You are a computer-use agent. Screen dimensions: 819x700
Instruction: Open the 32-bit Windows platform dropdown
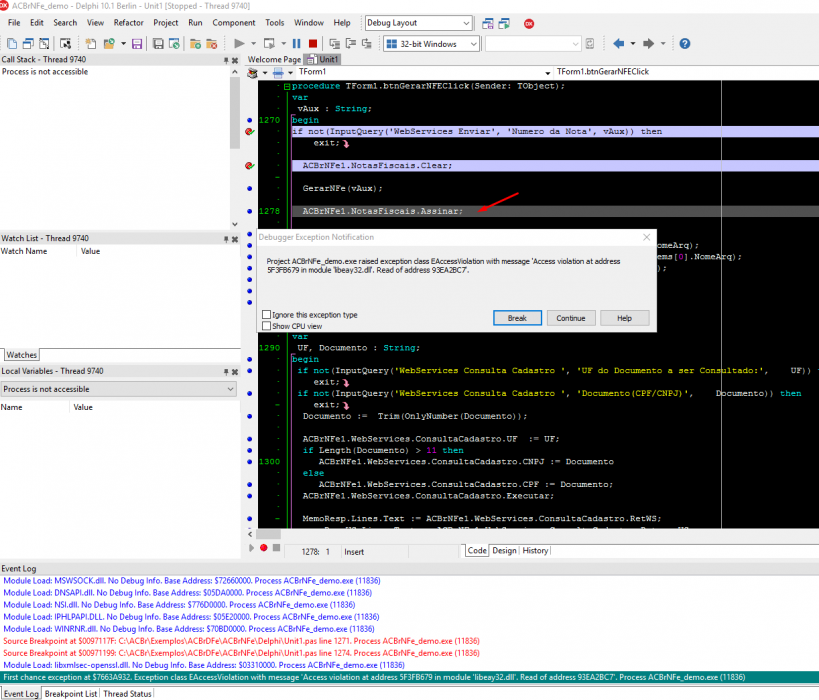click(x=473, y=44)
